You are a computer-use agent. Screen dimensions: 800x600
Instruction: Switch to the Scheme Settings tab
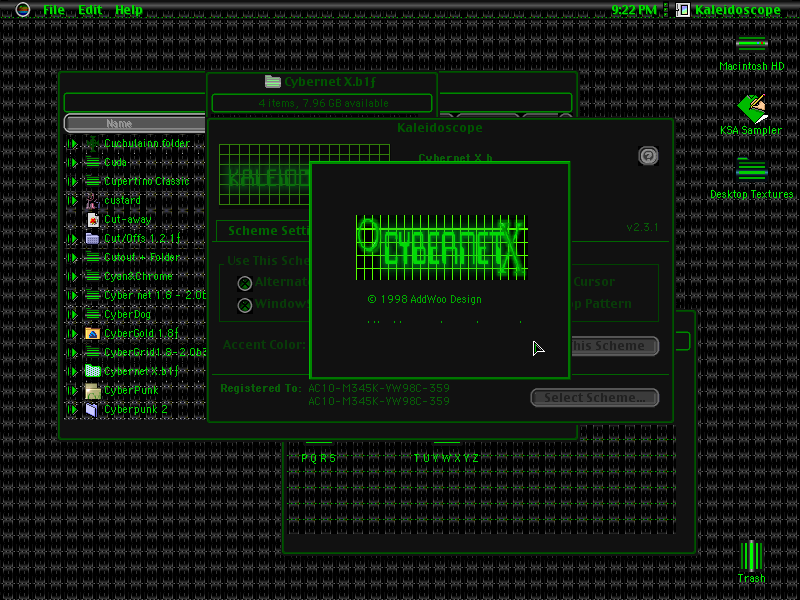263,231
